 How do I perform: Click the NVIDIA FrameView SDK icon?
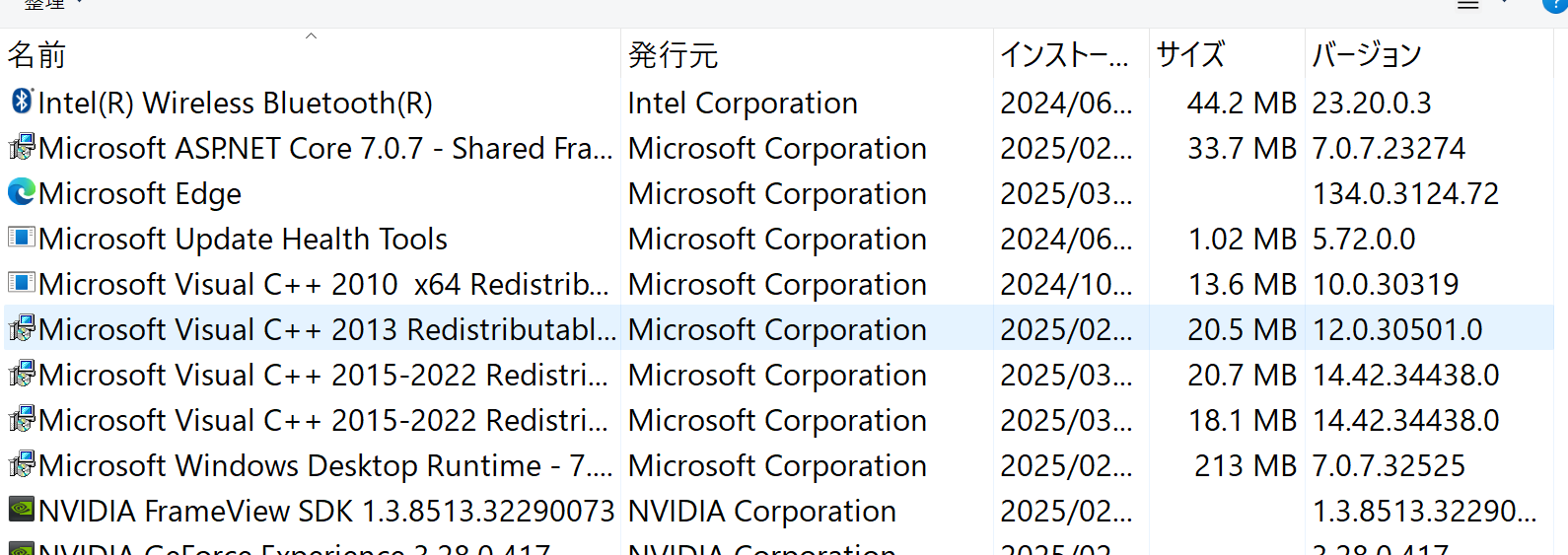point(22,509)
